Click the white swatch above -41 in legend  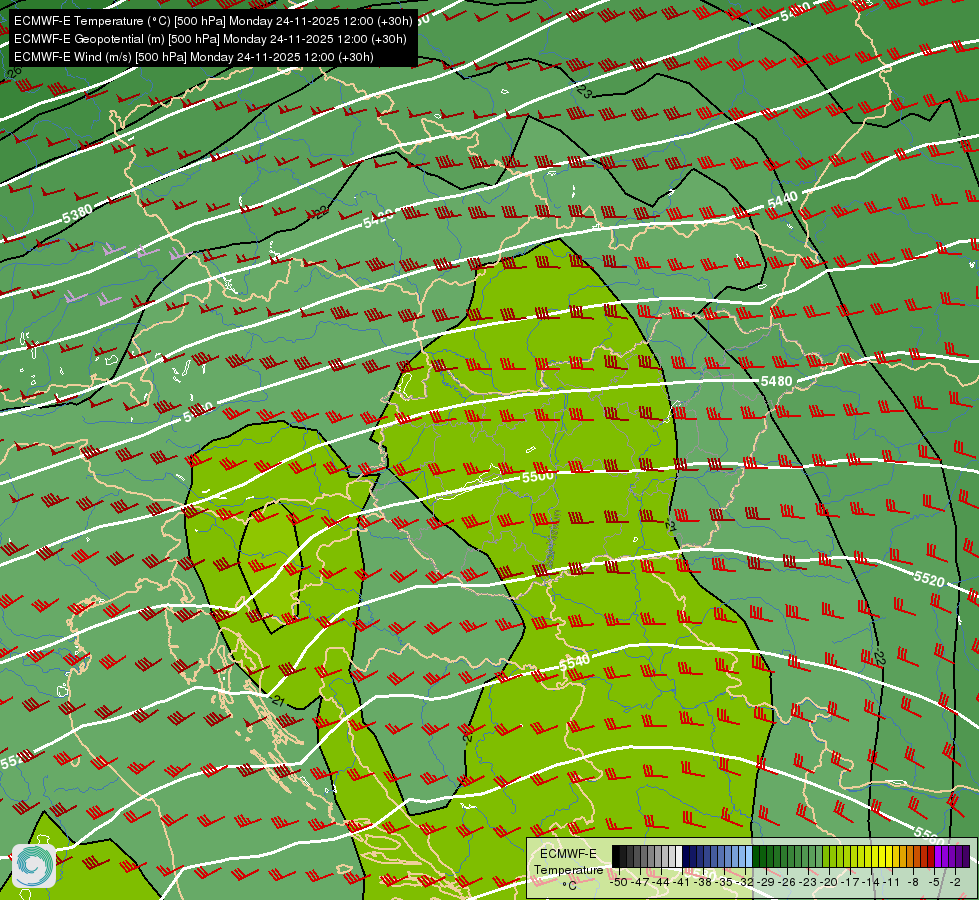tap(679, 856)
